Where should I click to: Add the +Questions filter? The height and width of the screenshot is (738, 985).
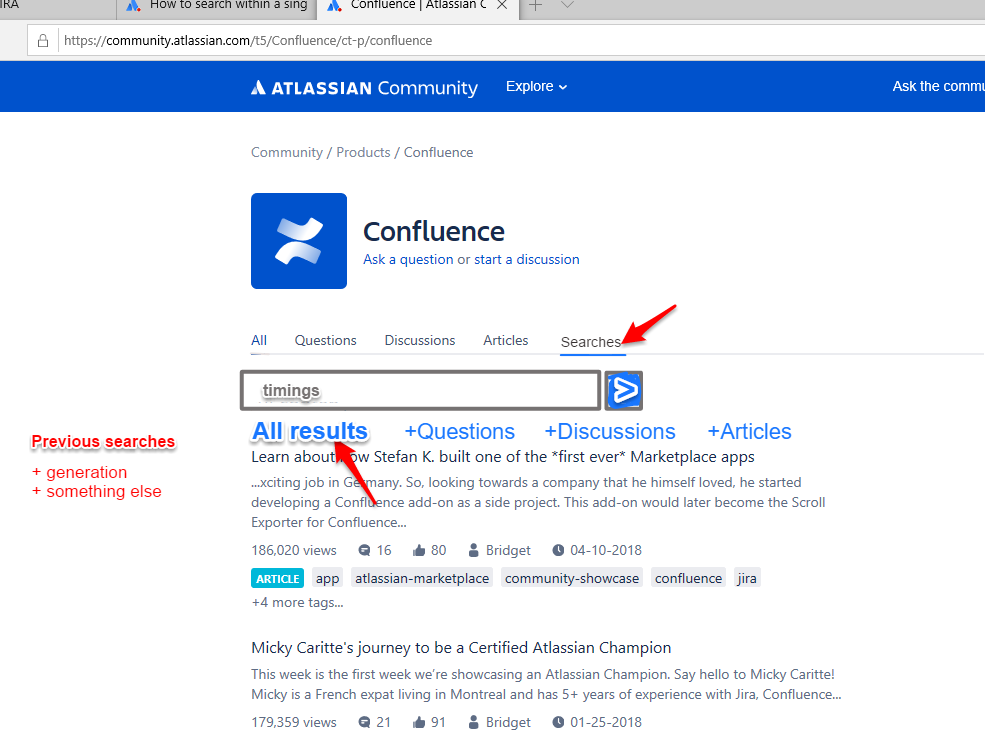tap(459, 431)
